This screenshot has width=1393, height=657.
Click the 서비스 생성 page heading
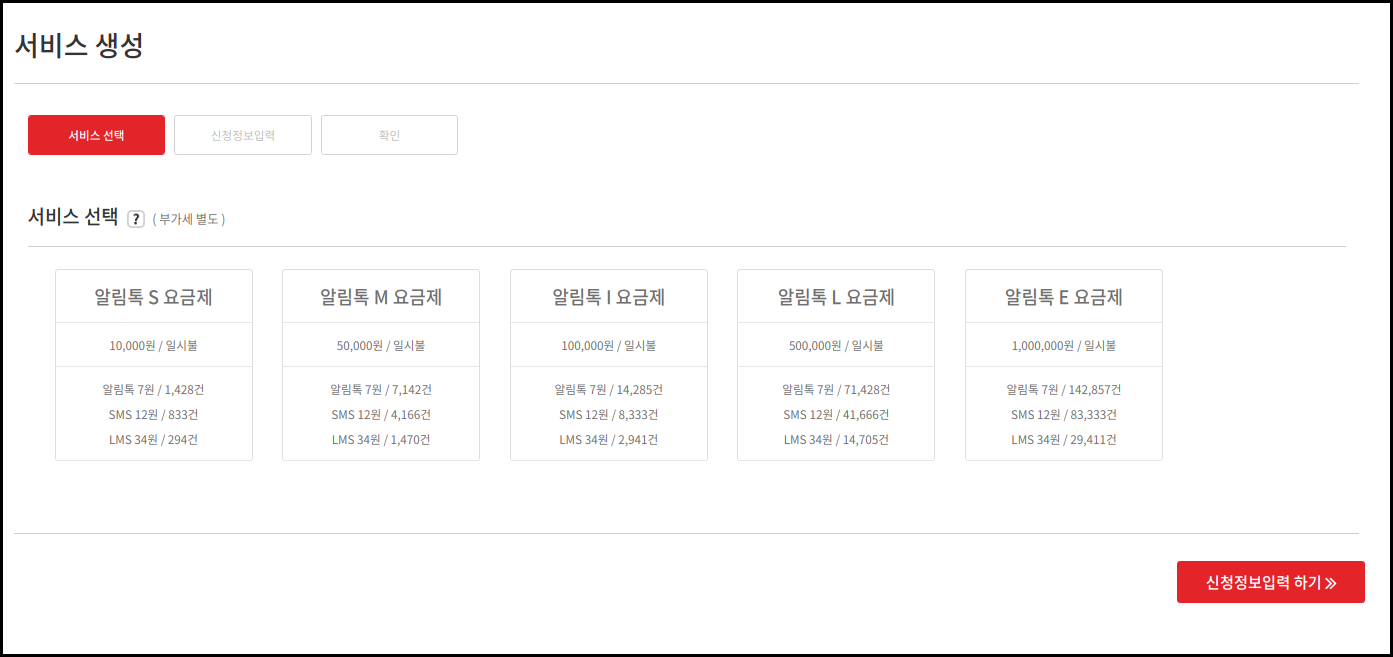(x=79, y=45)
